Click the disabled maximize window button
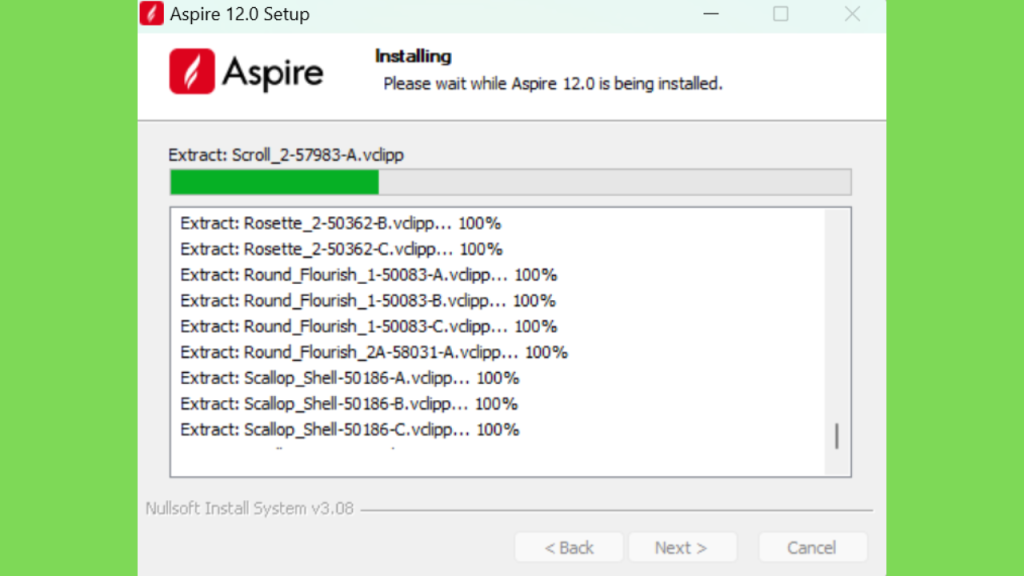1024x576 pixels. pos(781,14)
